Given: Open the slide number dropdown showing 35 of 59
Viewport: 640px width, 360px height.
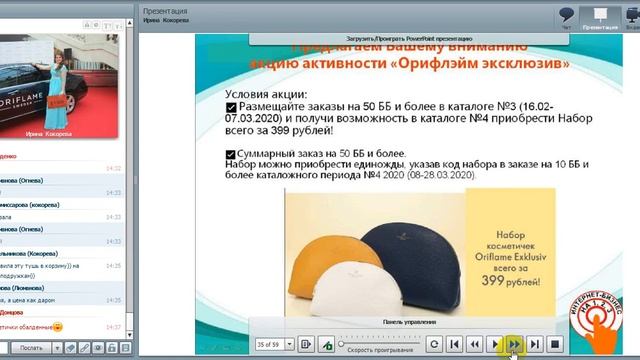Looking at the screenshot, I should point(289,344).
